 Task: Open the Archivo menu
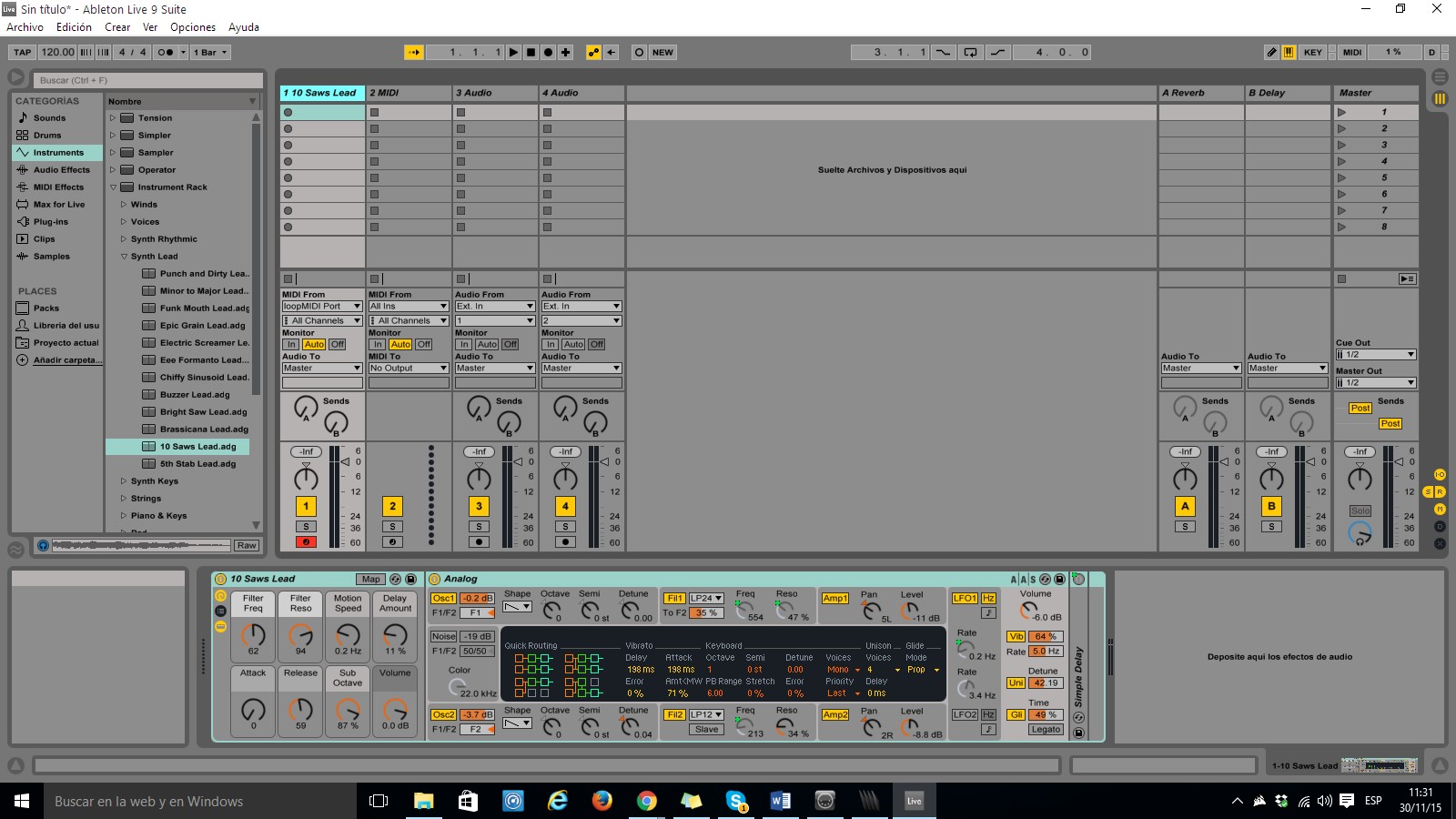coord(25,27)
